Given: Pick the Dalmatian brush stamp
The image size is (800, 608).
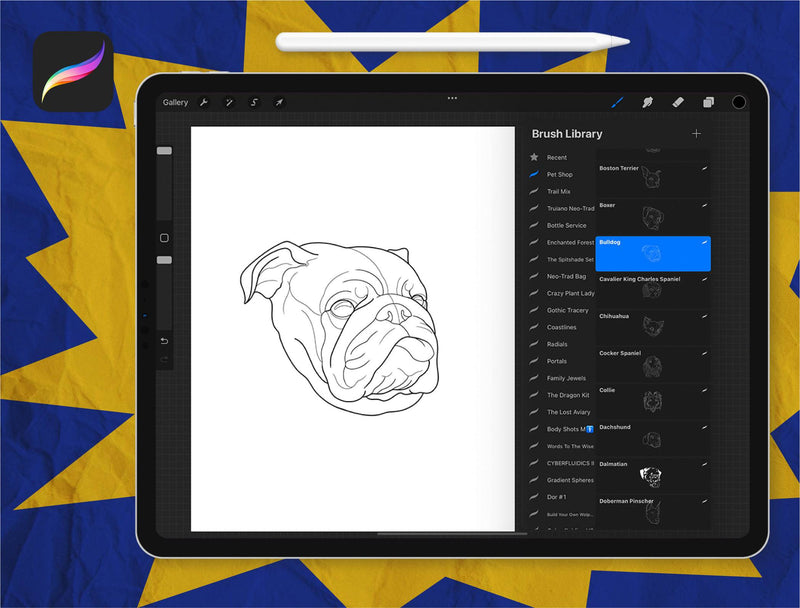Looking at the screenshot, I should pos(653,475).
